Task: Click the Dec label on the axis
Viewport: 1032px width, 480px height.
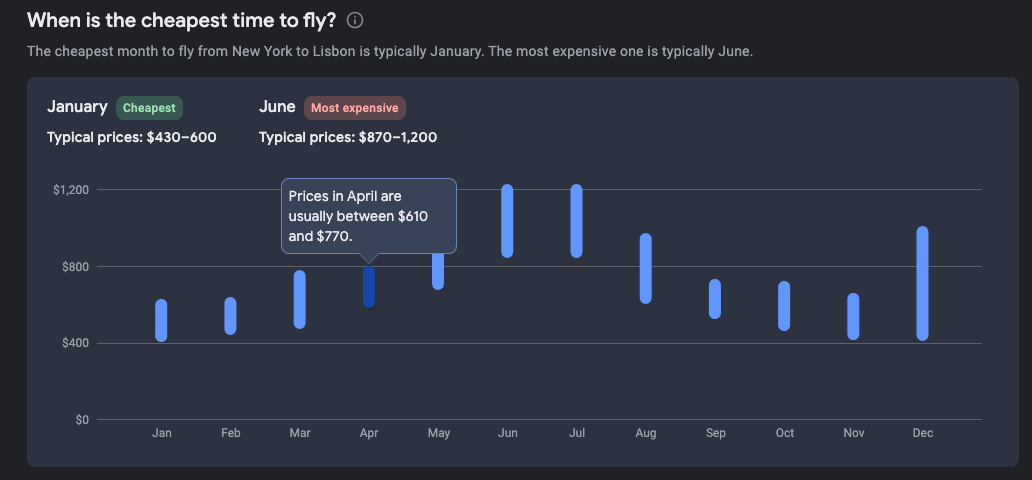Action: tap(922, 433)
